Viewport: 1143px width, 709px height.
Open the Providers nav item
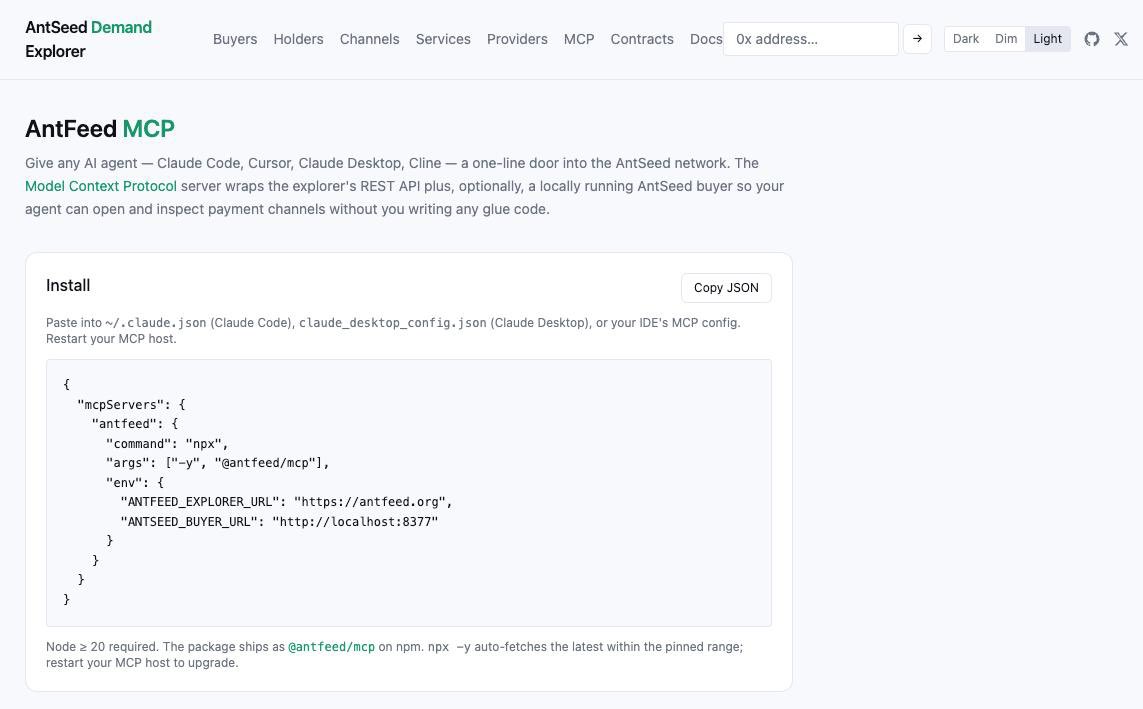(517, 39)
